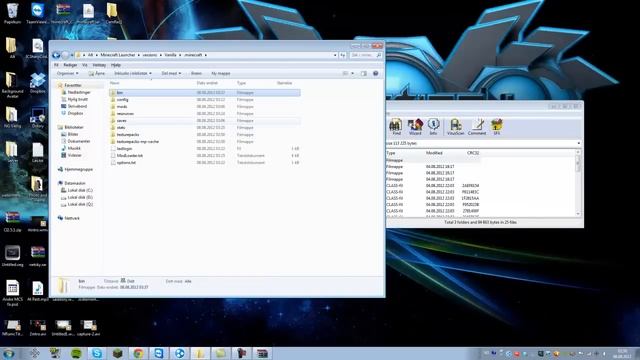
Task: Select the options.txt file
Action: pos(126,162)
